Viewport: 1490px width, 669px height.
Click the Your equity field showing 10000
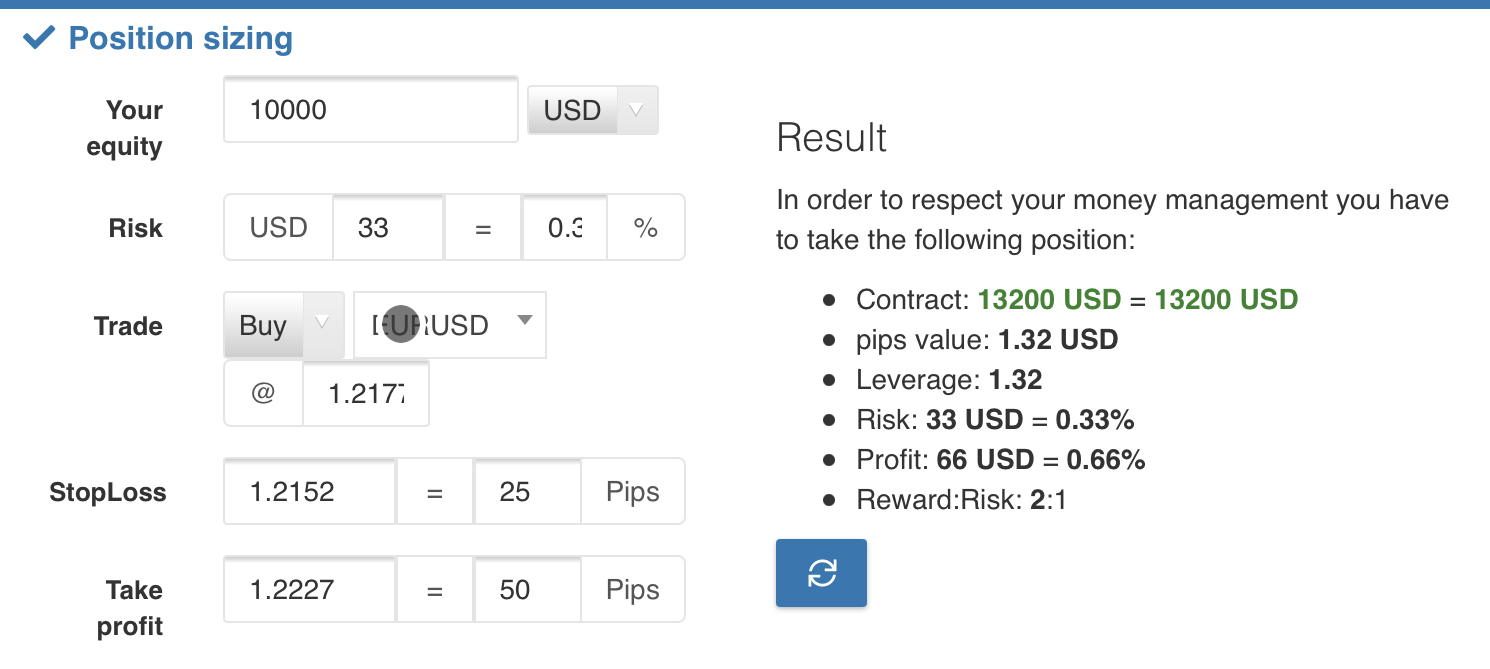(x=371, y=110)
